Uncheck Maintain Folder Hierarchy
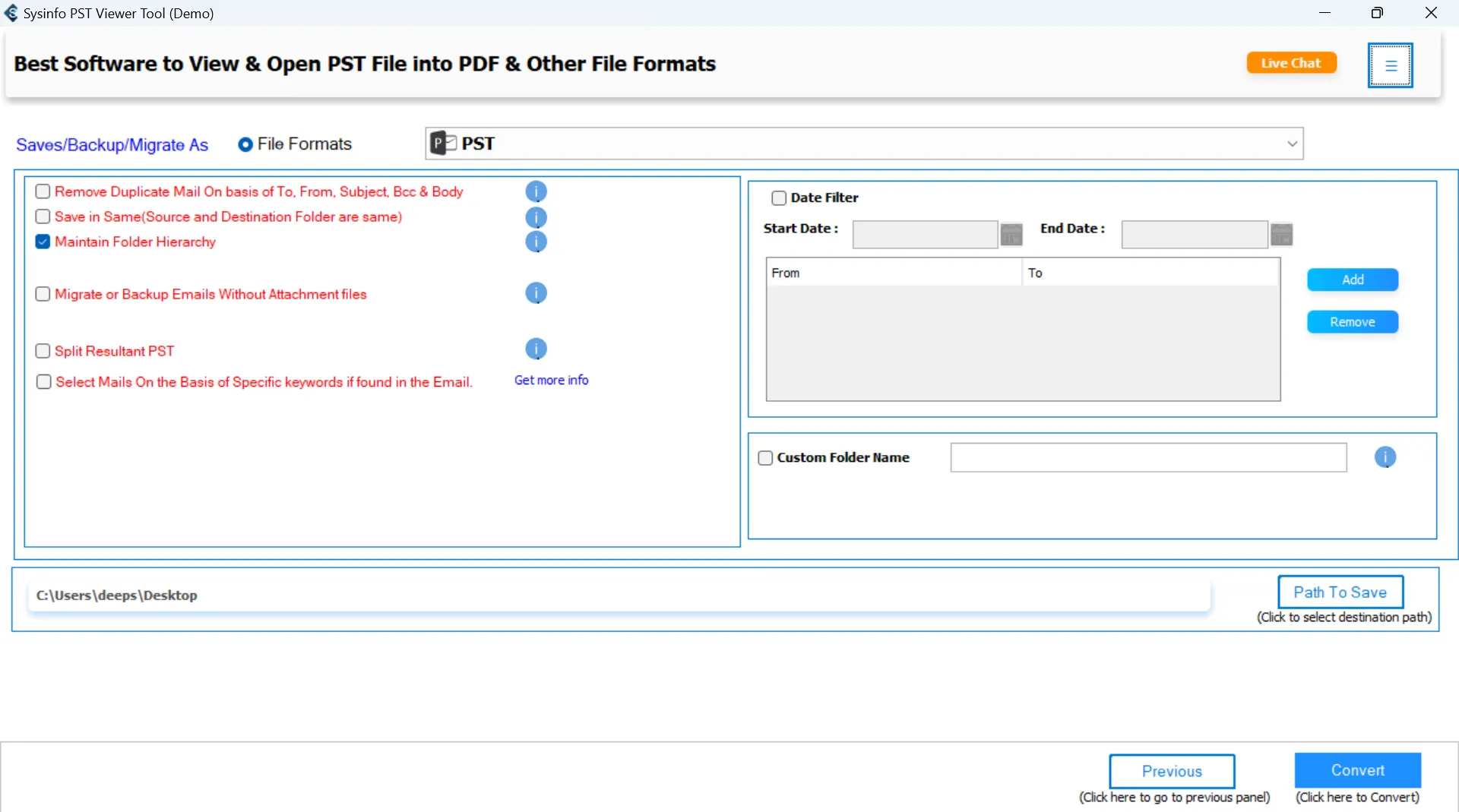This screenshot has width=1459, height=812. click(43, 242)
